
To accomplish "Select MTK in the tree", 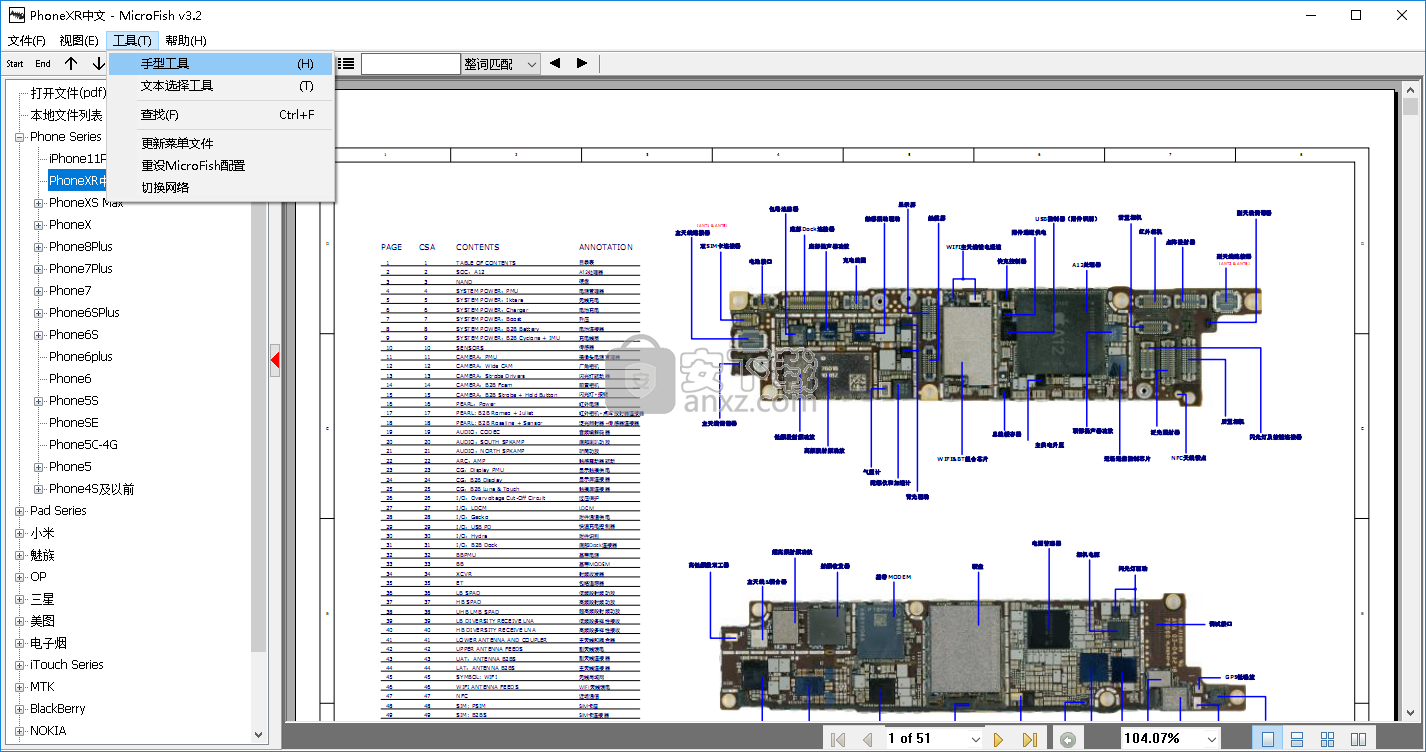I will click(42, 687).
